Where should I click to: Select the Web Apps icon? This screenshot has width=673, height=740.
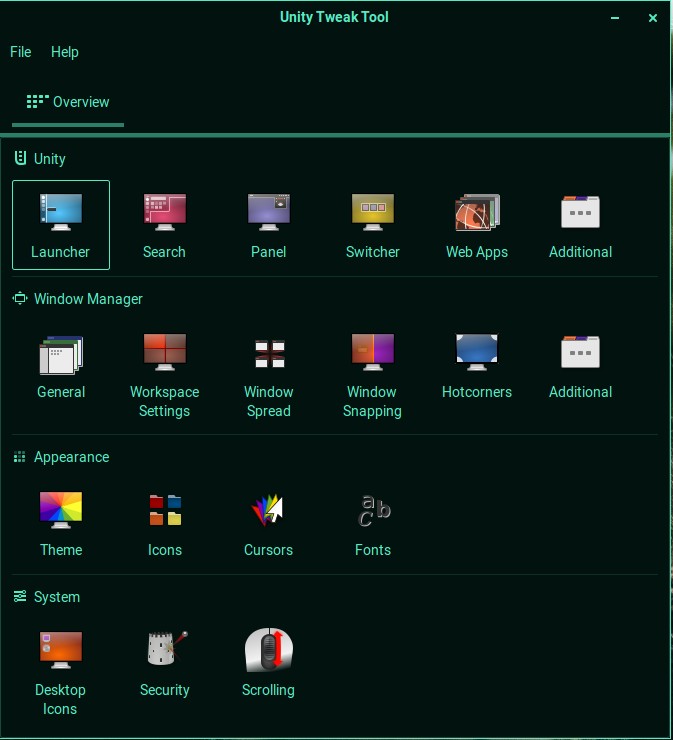point(476,224)
